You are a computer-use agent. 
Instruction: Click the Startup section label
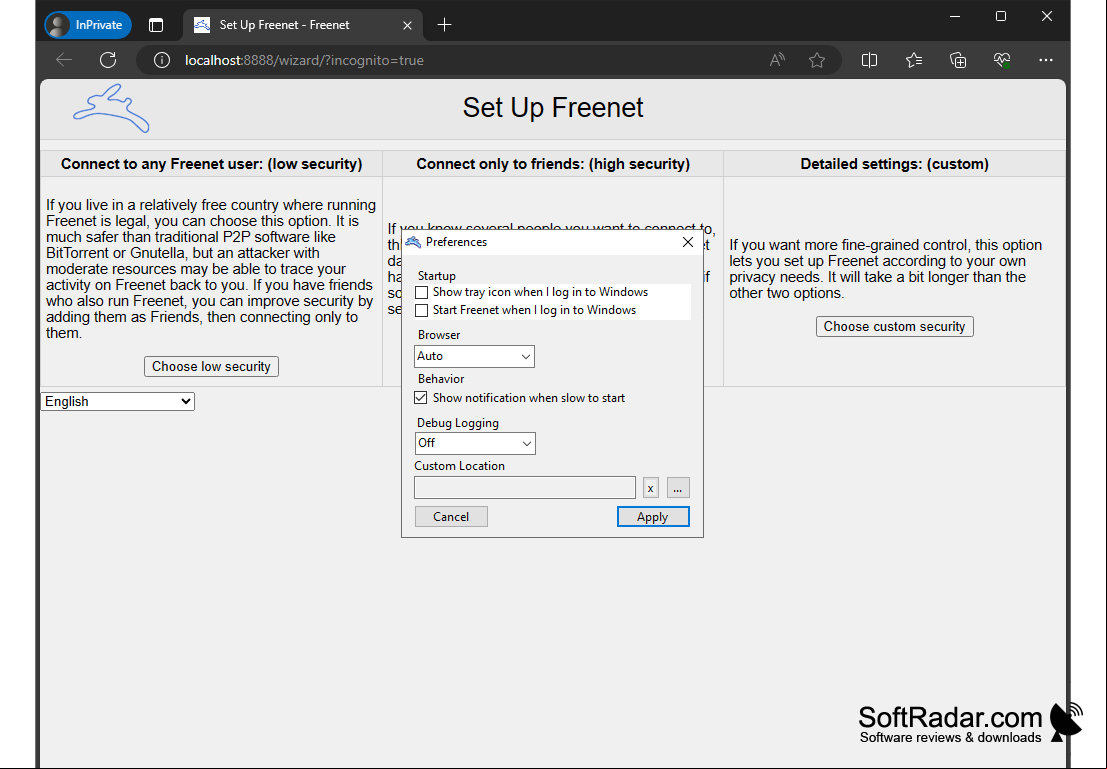(x=437, y=275)
